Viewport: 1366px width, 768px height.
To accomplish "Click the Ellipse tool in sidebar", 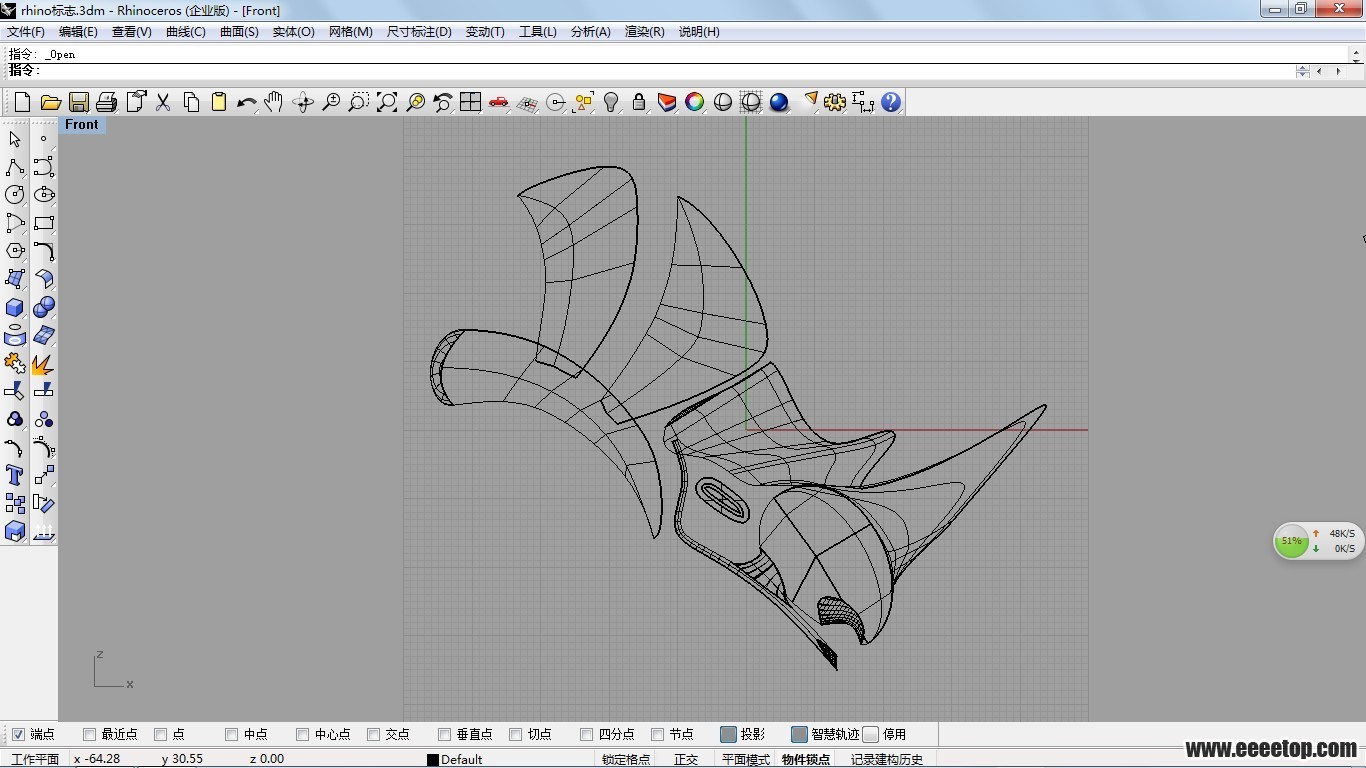I will tap(43, 195).
